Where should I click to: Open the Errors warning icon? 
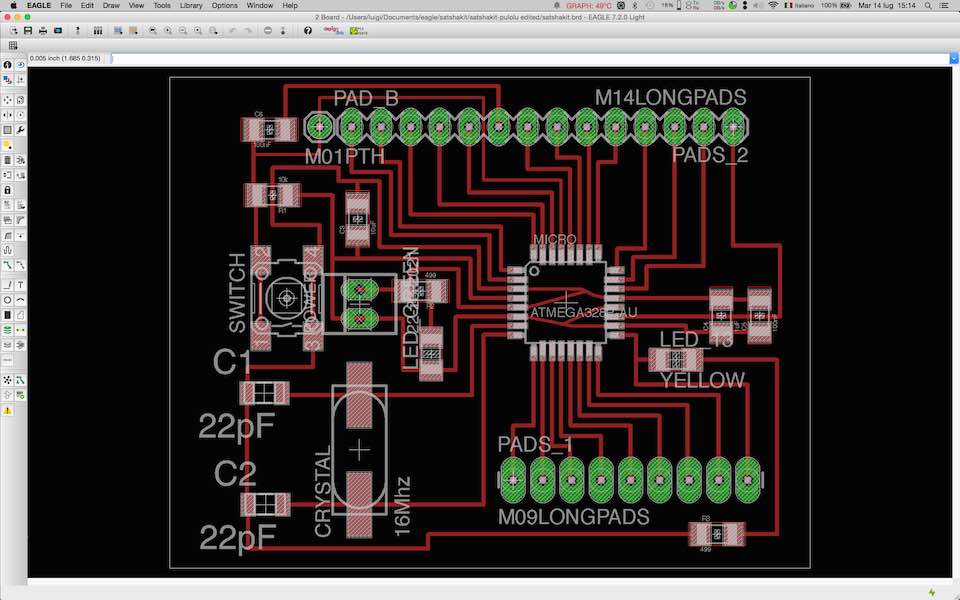point(7,410)
